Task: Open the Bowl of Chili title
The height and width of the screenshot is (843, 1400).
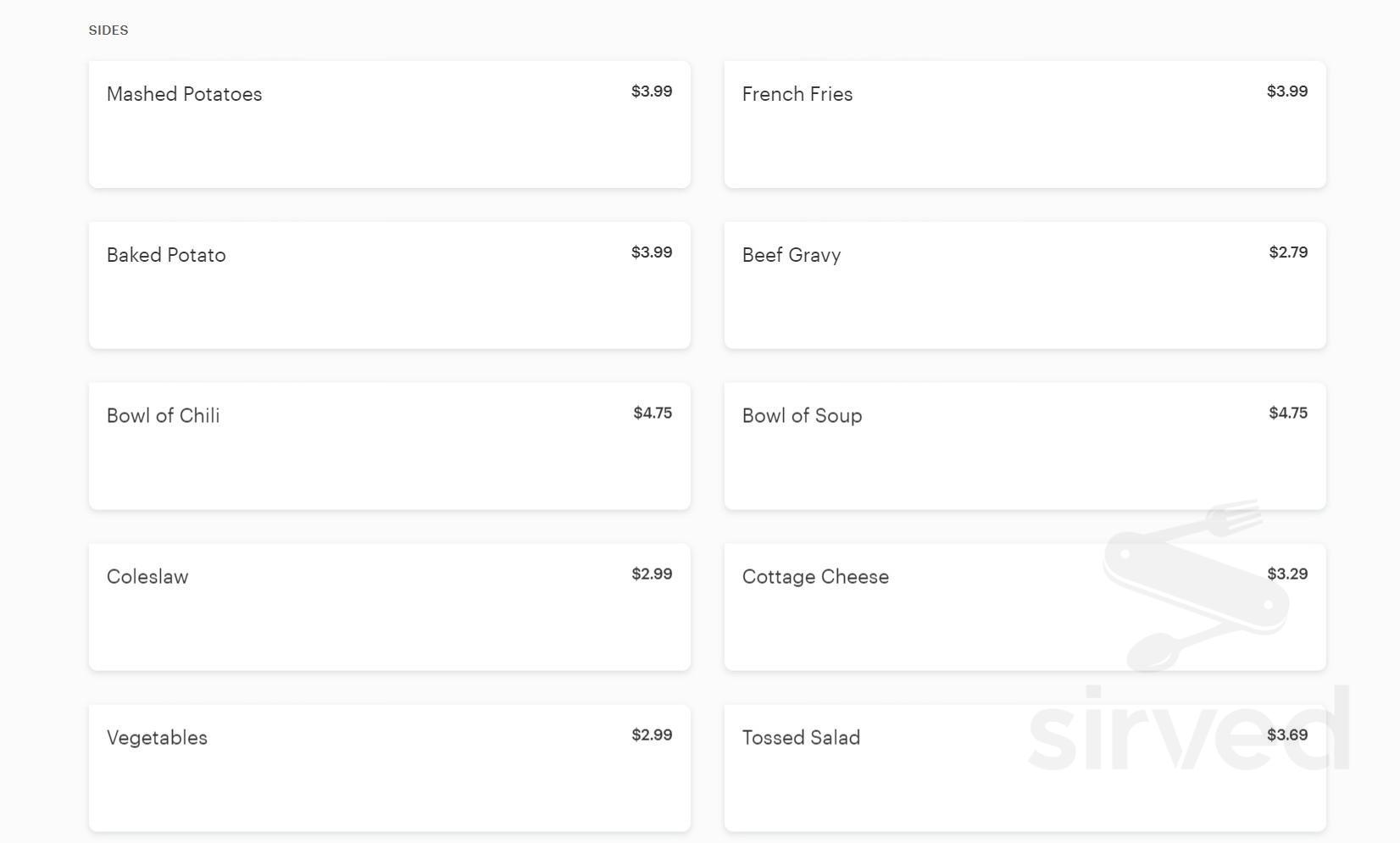Action: coord(163,416)
